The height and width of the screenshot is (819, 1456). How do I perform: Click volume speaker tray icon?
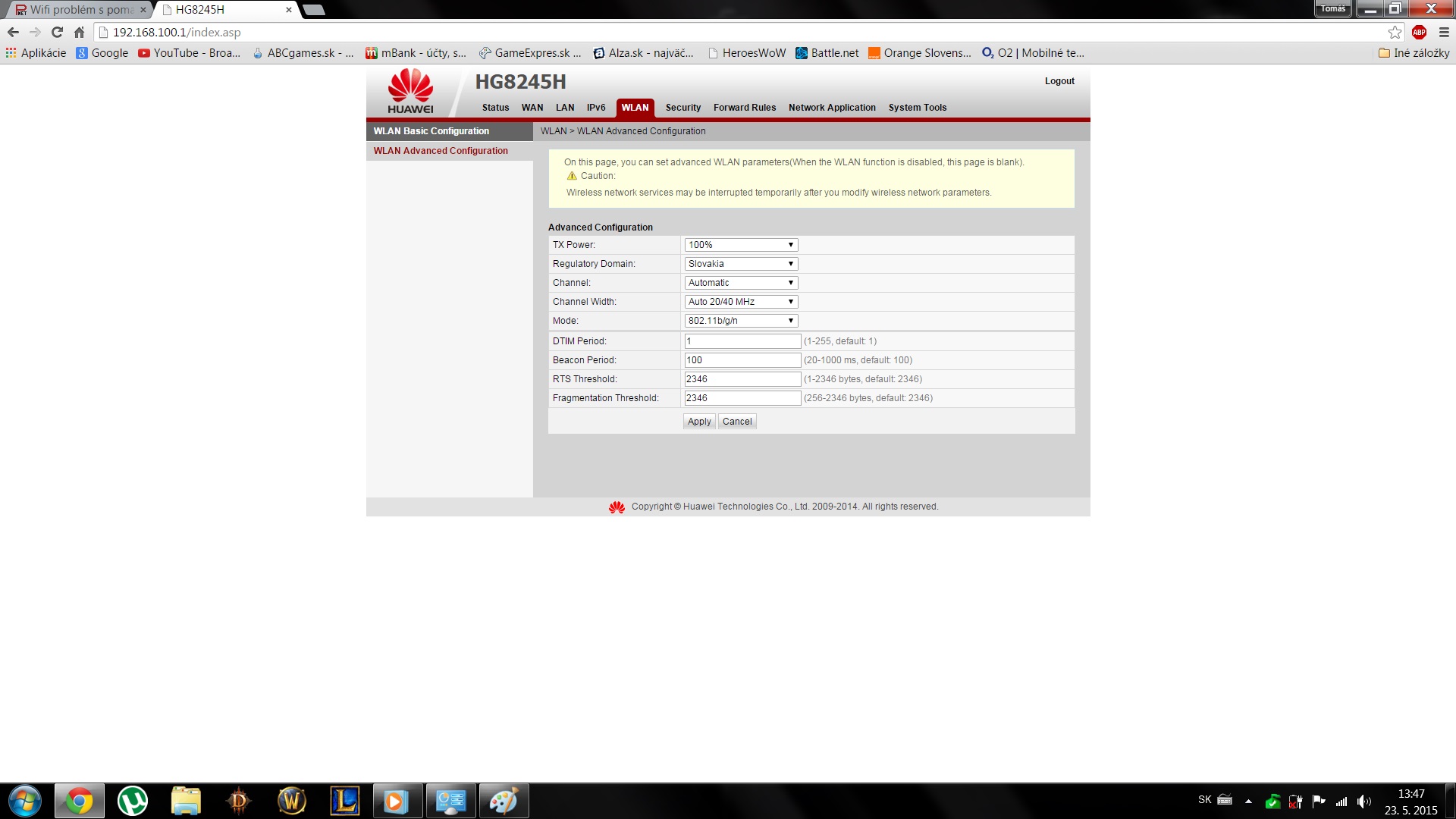1363,801
